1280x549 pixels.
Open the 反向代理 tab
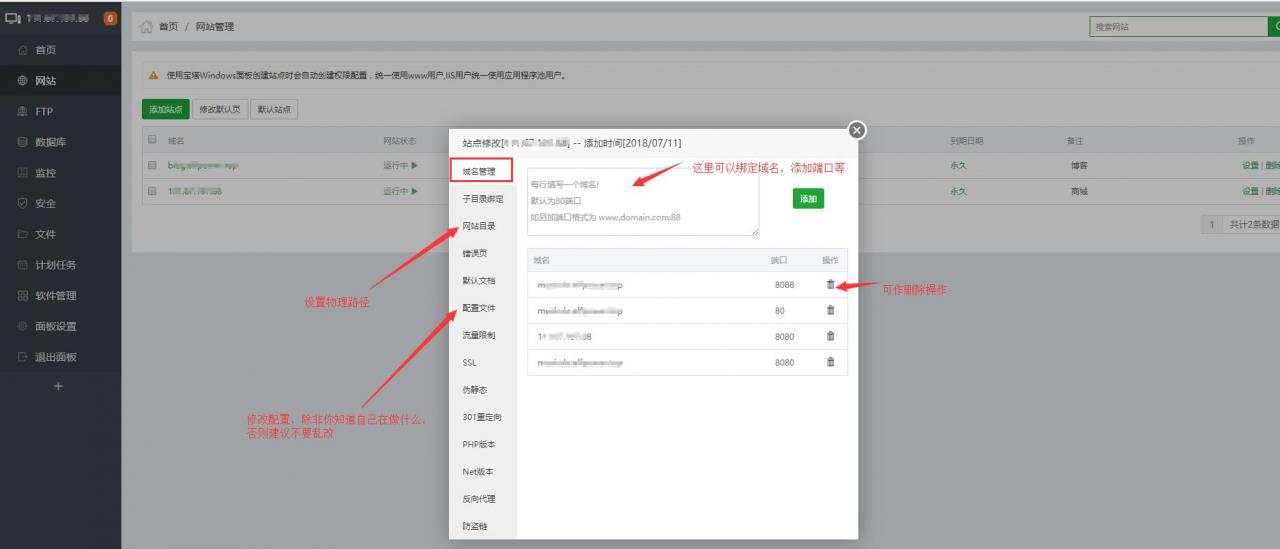click(483, 499)
